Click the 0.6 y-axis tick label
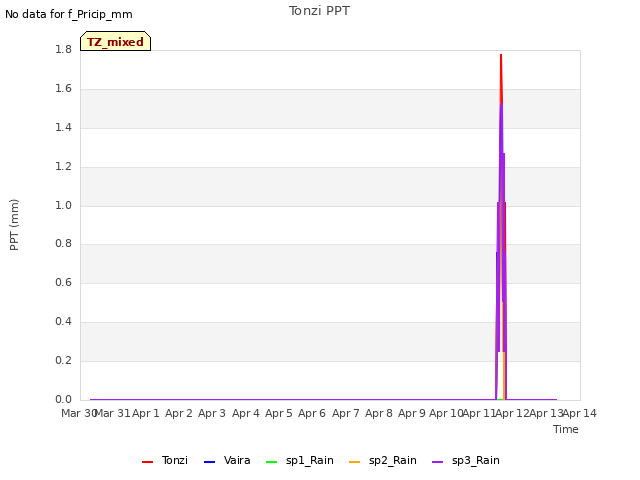The height and width of the screenshot is (480, 640). tap(63, 282)
